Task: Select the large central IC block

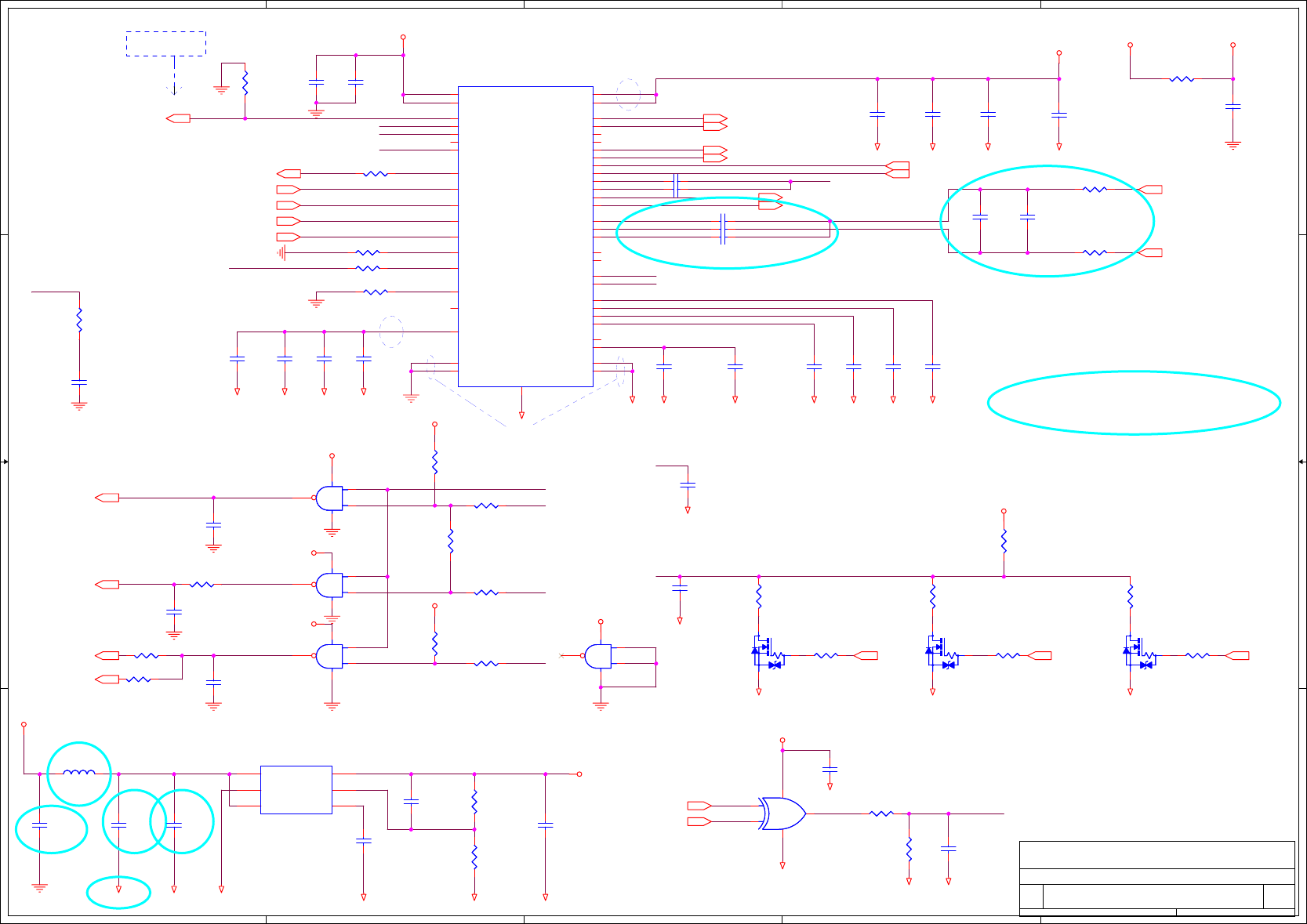Action: click(x=525, y=236)
